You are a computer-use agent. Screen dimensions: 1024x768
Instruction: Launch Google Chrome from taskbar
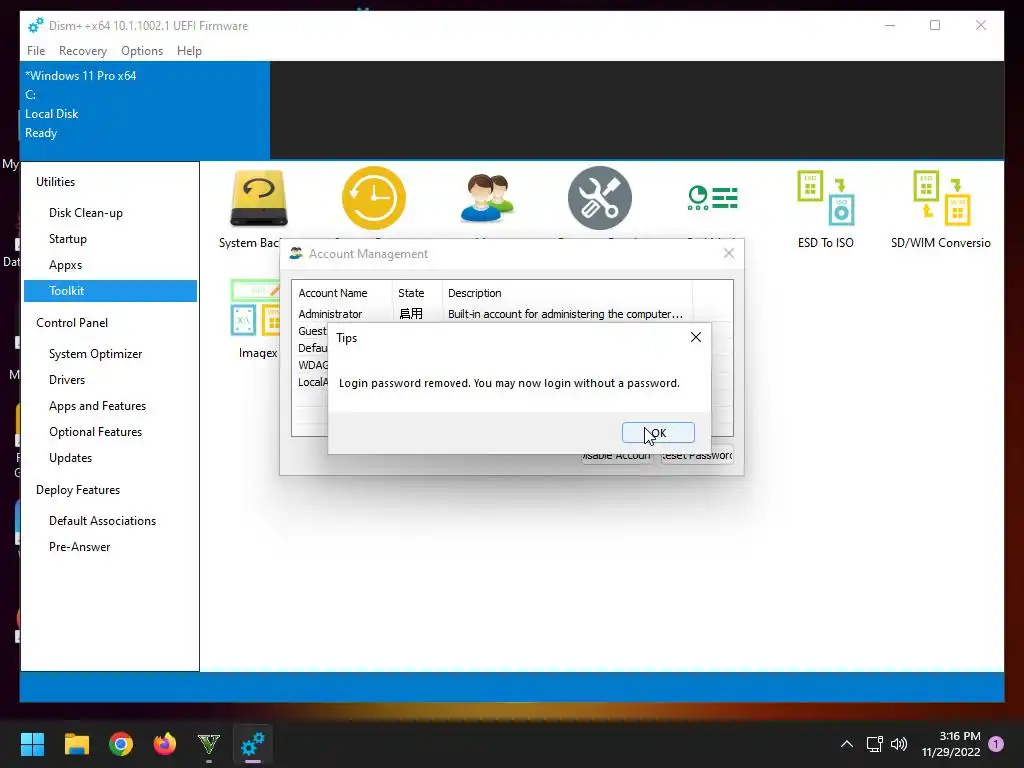[121, 744]
